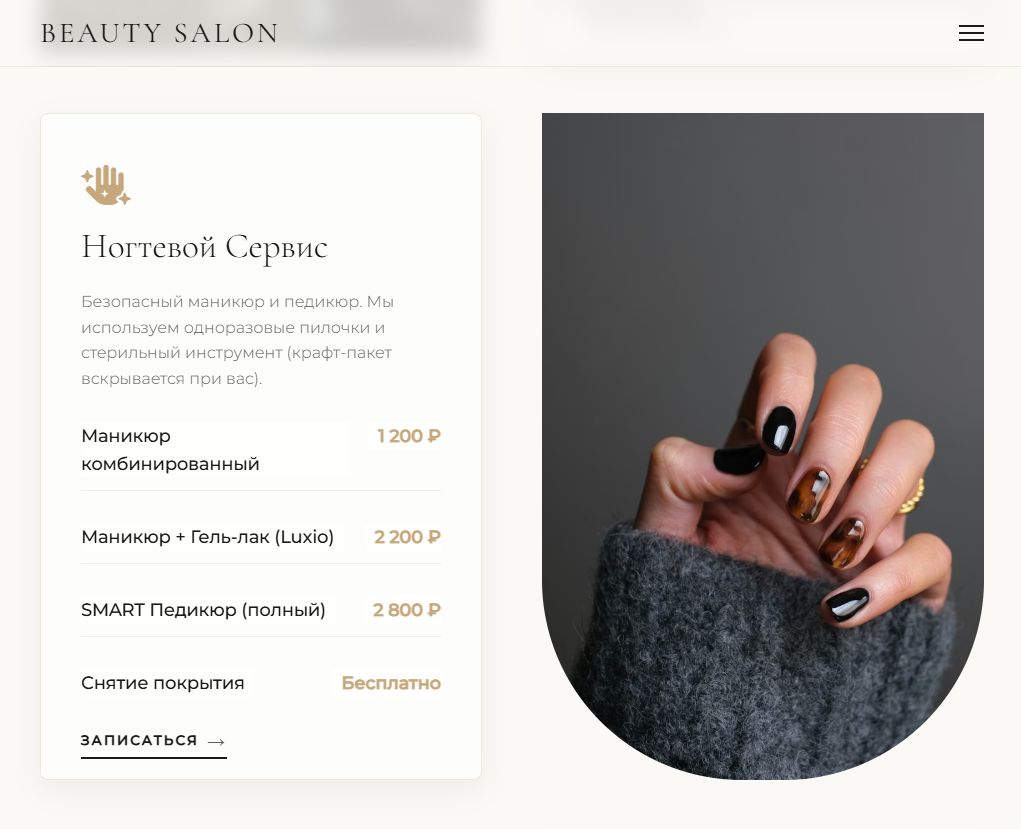Click the 2 800 ₽ price
This screenshot has height=829, width=1021.
point(406,610)
